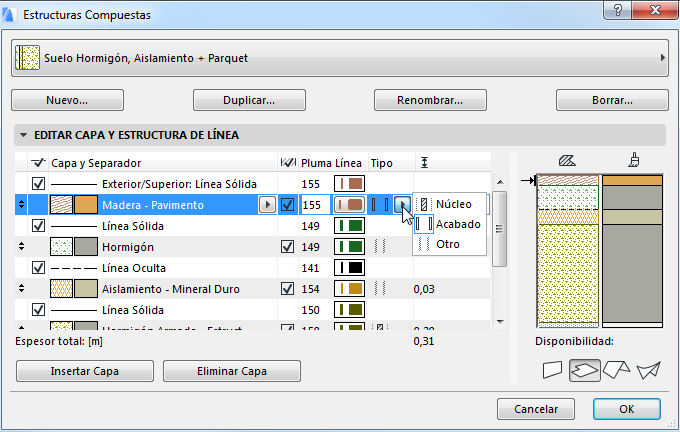
Task: Click the checkmark column header icon
Action: 38,163
